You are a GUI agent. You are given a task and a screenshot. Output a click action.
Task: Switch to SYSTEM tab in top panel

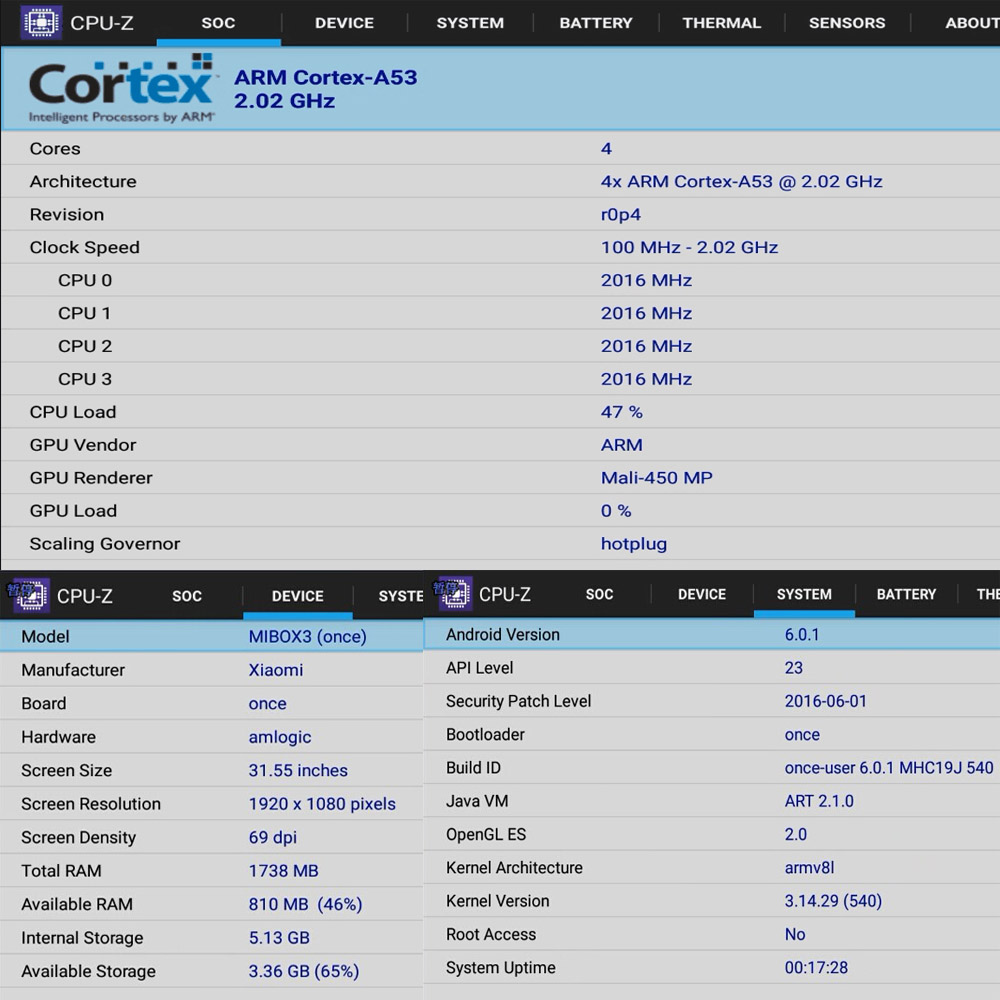coord(470,23)
